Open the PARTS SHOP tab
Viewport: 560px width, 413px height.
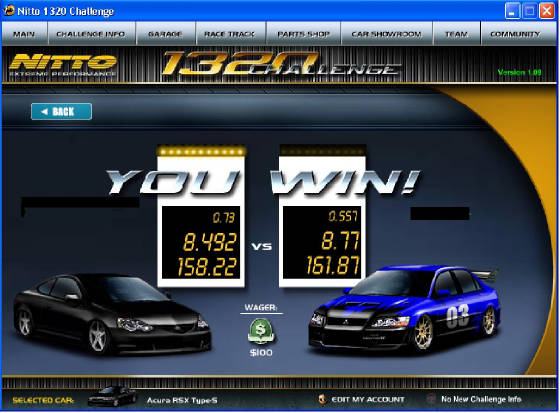(x=304, y=34)
